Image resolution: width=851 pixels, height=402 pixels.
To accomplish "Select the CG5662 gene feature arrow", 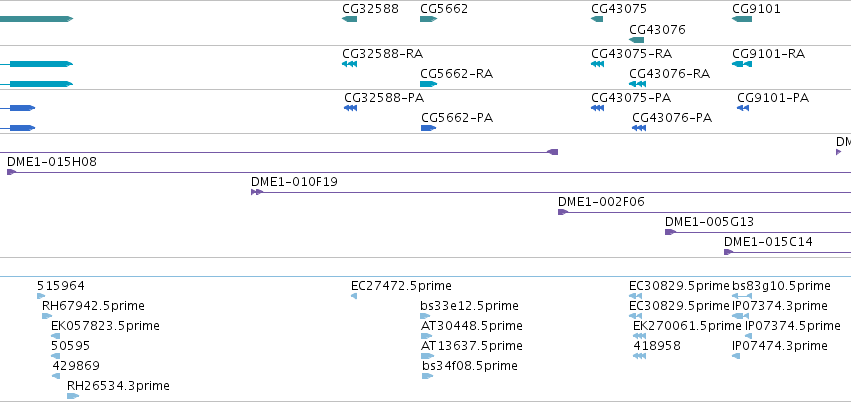I will pyautogui.click(x=428, y=19).
